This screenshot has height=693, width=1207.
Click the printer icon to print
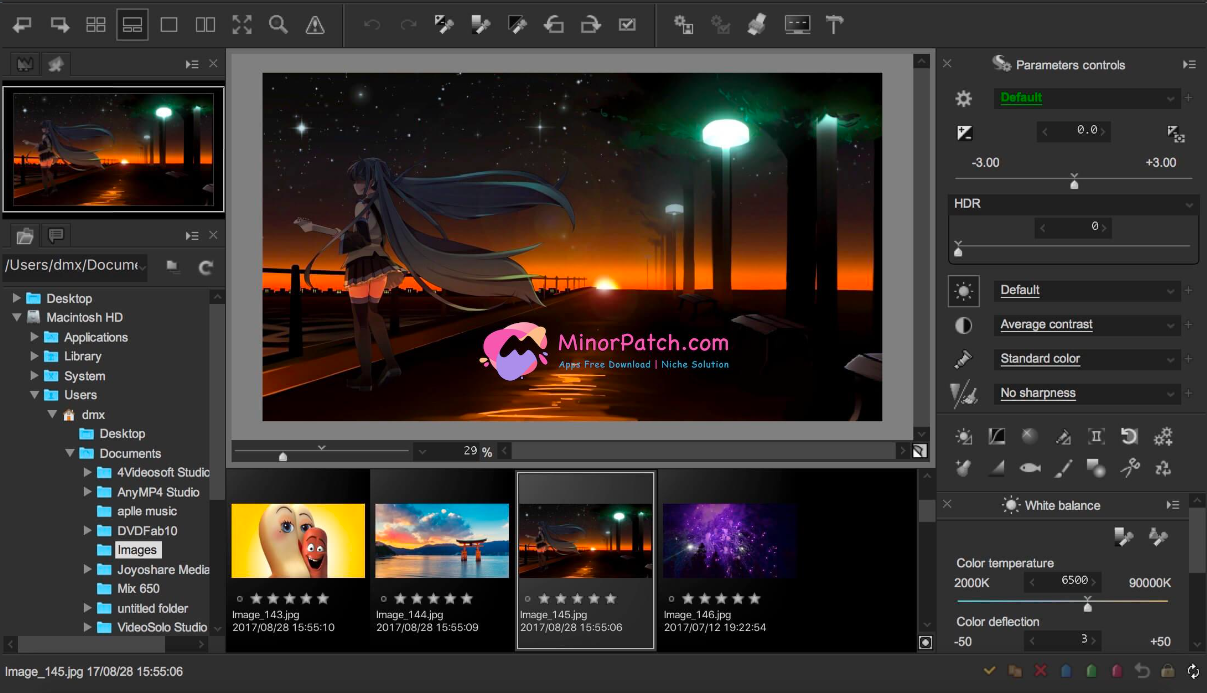(757, 25)
